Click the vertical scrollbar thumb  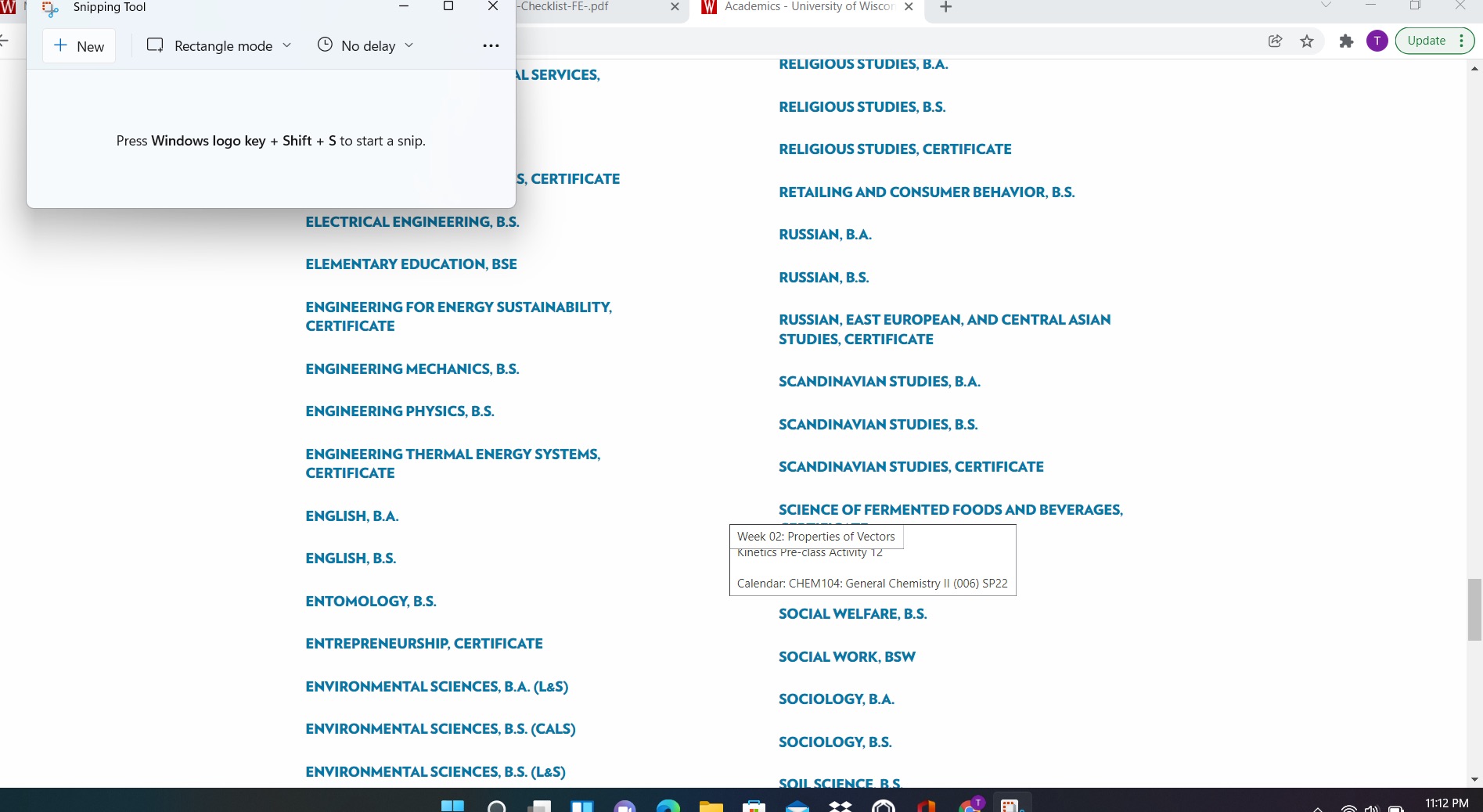click(1474, 609)
